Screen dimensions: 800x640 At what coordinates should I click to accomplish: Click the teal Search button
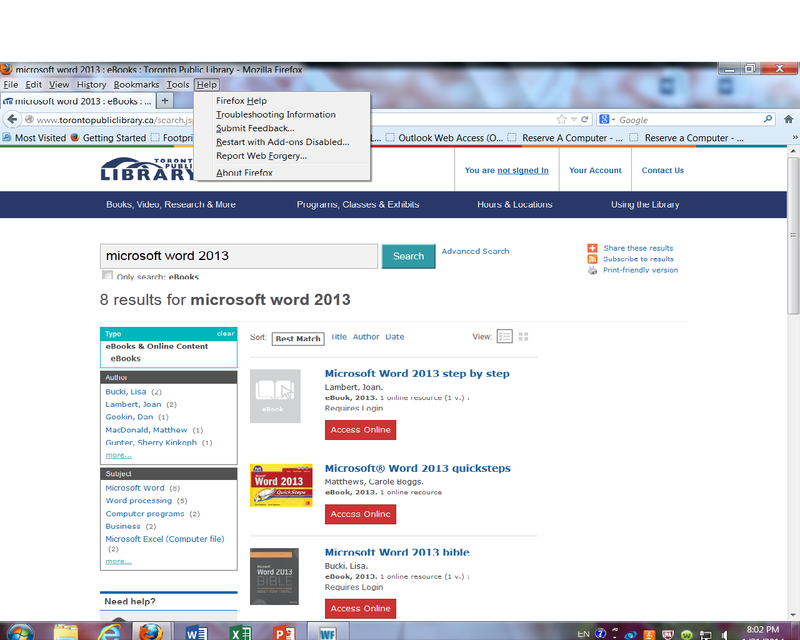tap(408, 256)
